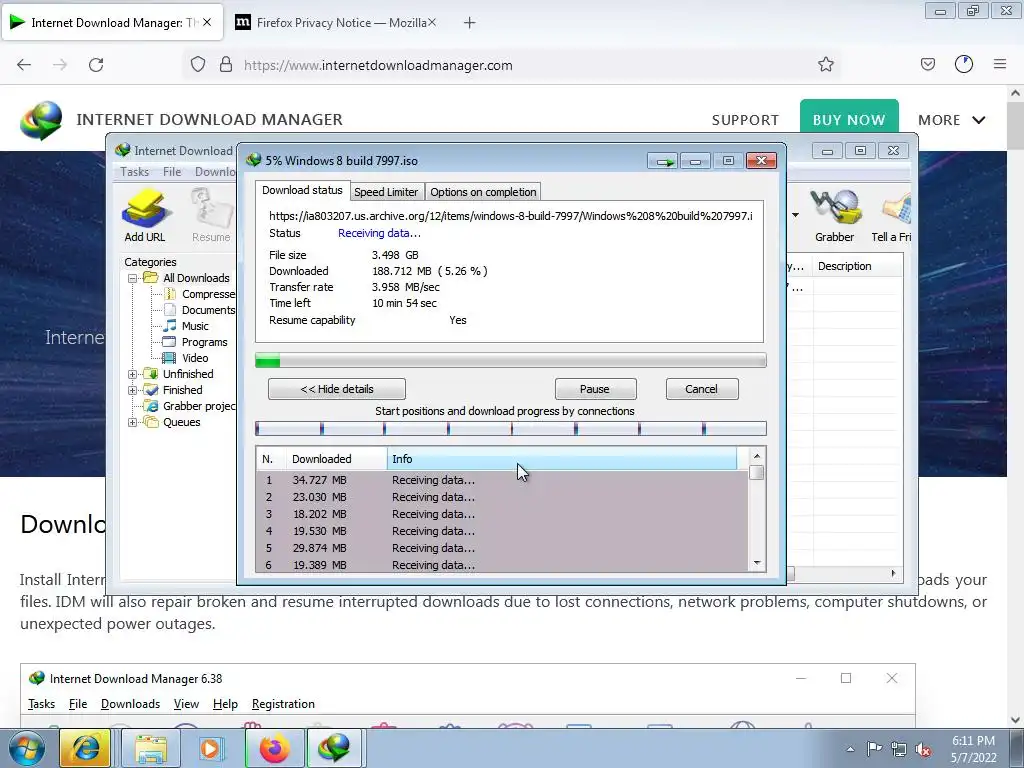Image resolution: width=1024 pixels, height=768 pixels.
Task: Cancel the current download
Action: (x=702, y=389)
